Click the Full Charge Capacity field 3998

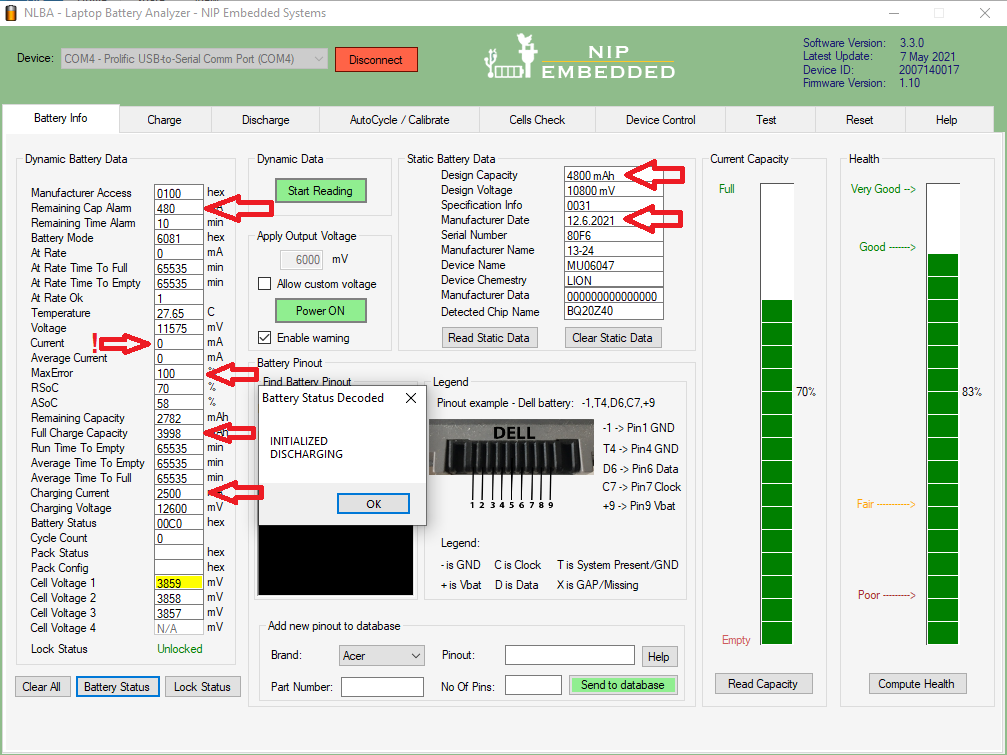click(x=179, y=433)
